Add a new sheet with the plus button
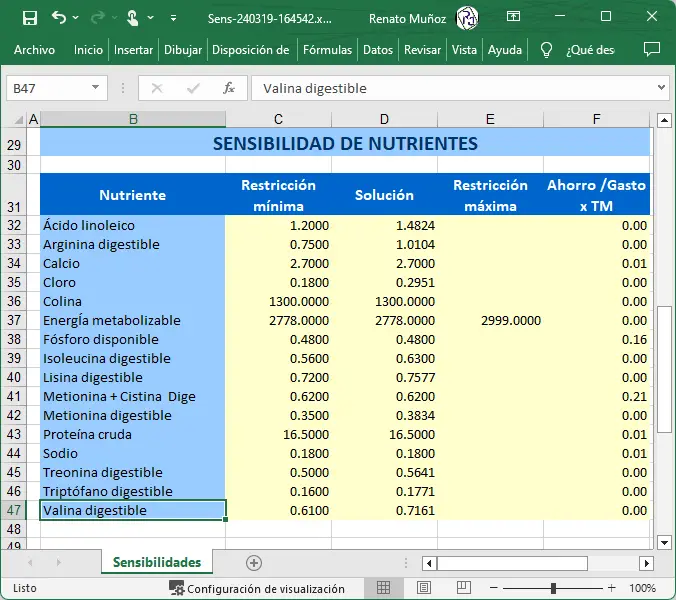 [x=254, y=563]
